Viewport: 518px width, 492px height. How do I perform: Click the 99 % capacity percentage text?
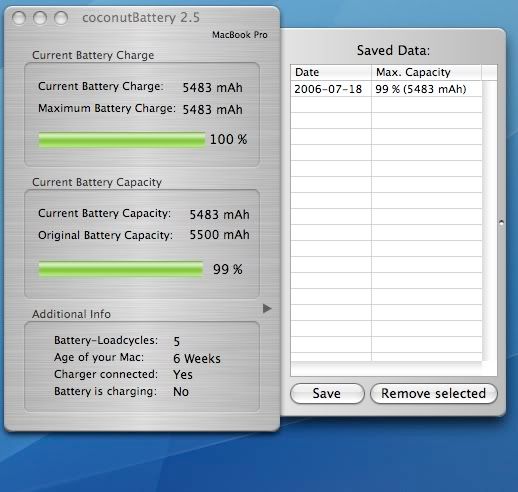228,269
